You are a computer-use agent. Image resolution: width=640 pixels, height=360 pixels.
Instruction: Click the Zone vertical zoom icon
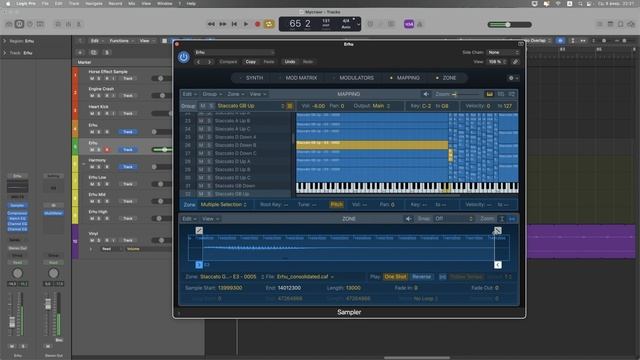502,219
